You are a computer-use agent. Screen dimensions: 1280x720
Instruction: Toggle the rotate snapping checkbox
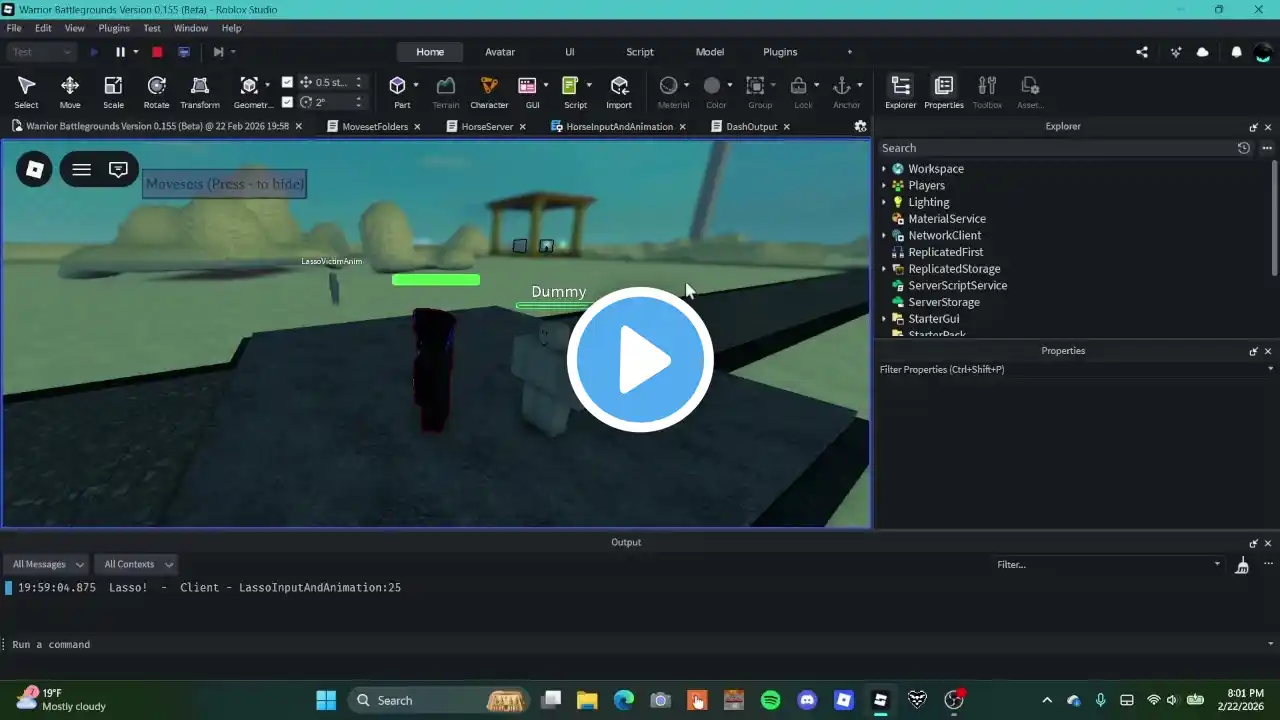[287, 102]
